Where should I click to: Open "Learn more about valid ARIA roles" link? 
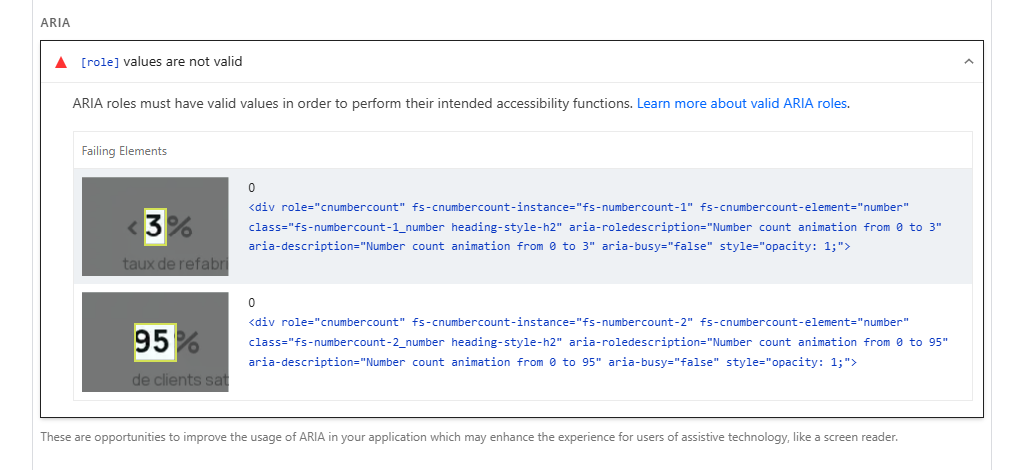click(x=742, y=103)
